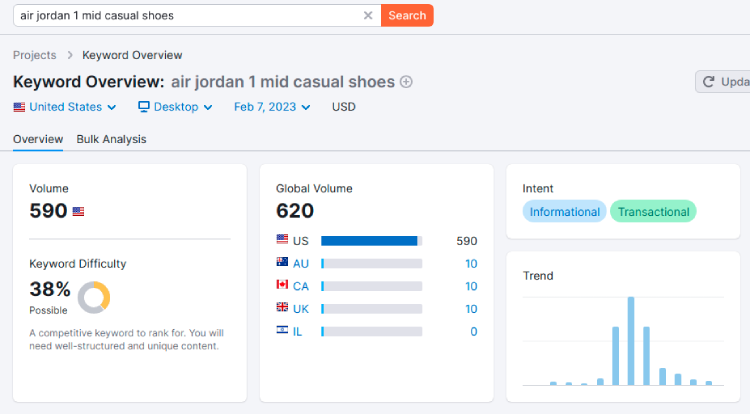Click the AU volume value 10

tap(471, 263)
